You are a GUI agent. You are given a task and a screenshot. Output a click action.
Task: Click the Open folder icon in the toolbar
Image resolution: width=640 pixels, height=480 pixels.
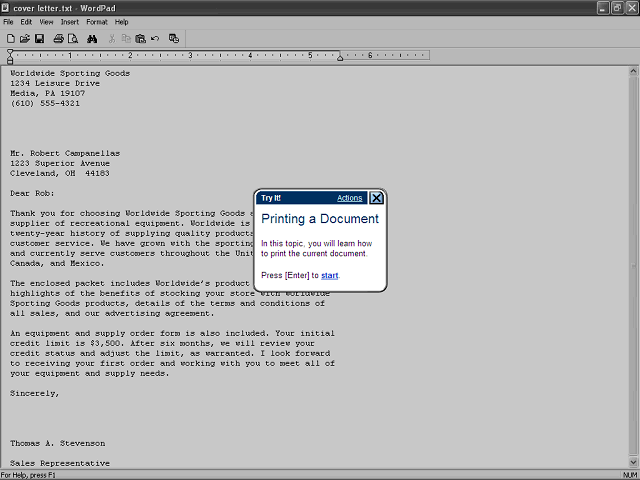tap(25, 39)
